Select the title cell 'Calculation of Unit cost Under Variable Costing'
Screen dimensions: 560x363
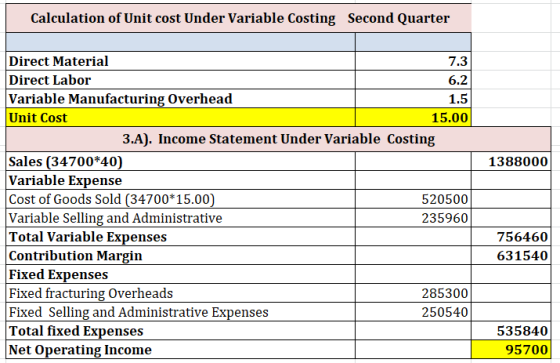(x=238, y=18)
